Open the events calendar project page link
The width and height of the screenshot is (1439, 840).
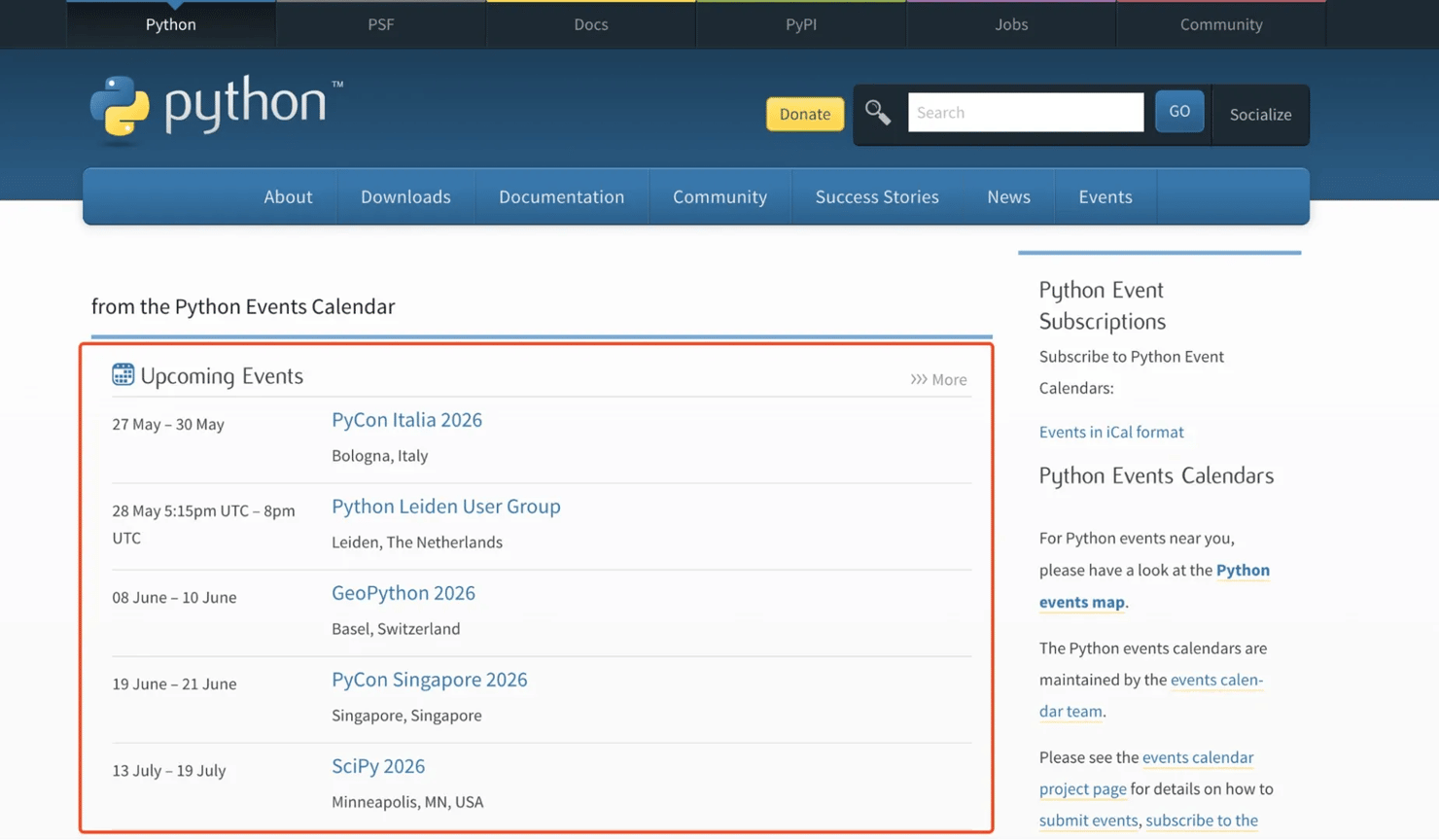tap(1146, 773)
